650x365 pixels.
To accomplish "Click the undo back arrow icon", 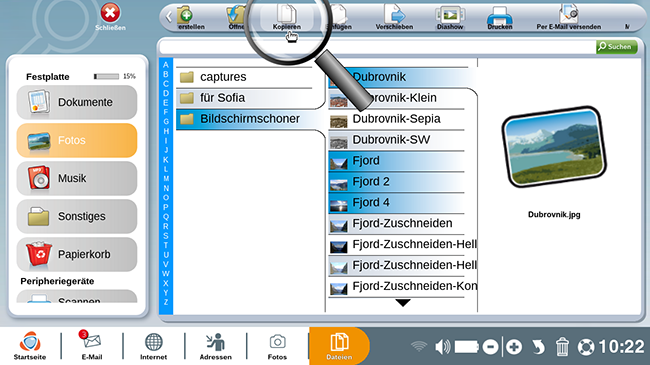I will pyautogui.click(x=538, y=347).
